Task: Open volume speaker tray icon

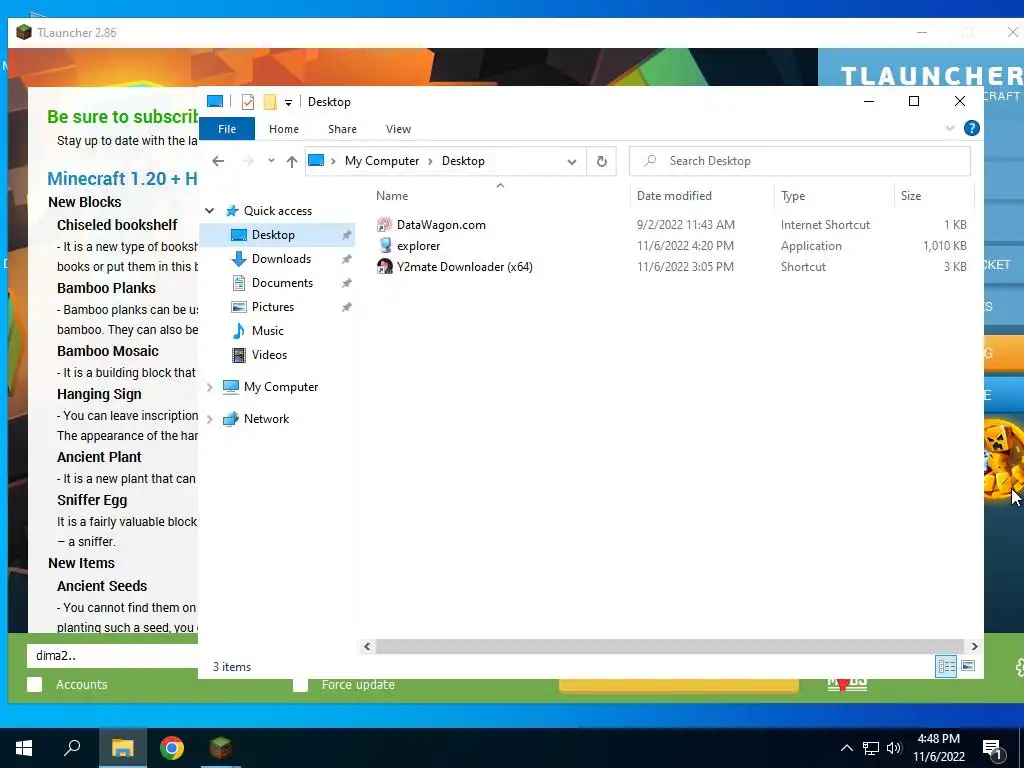Action: coord(894,748)
